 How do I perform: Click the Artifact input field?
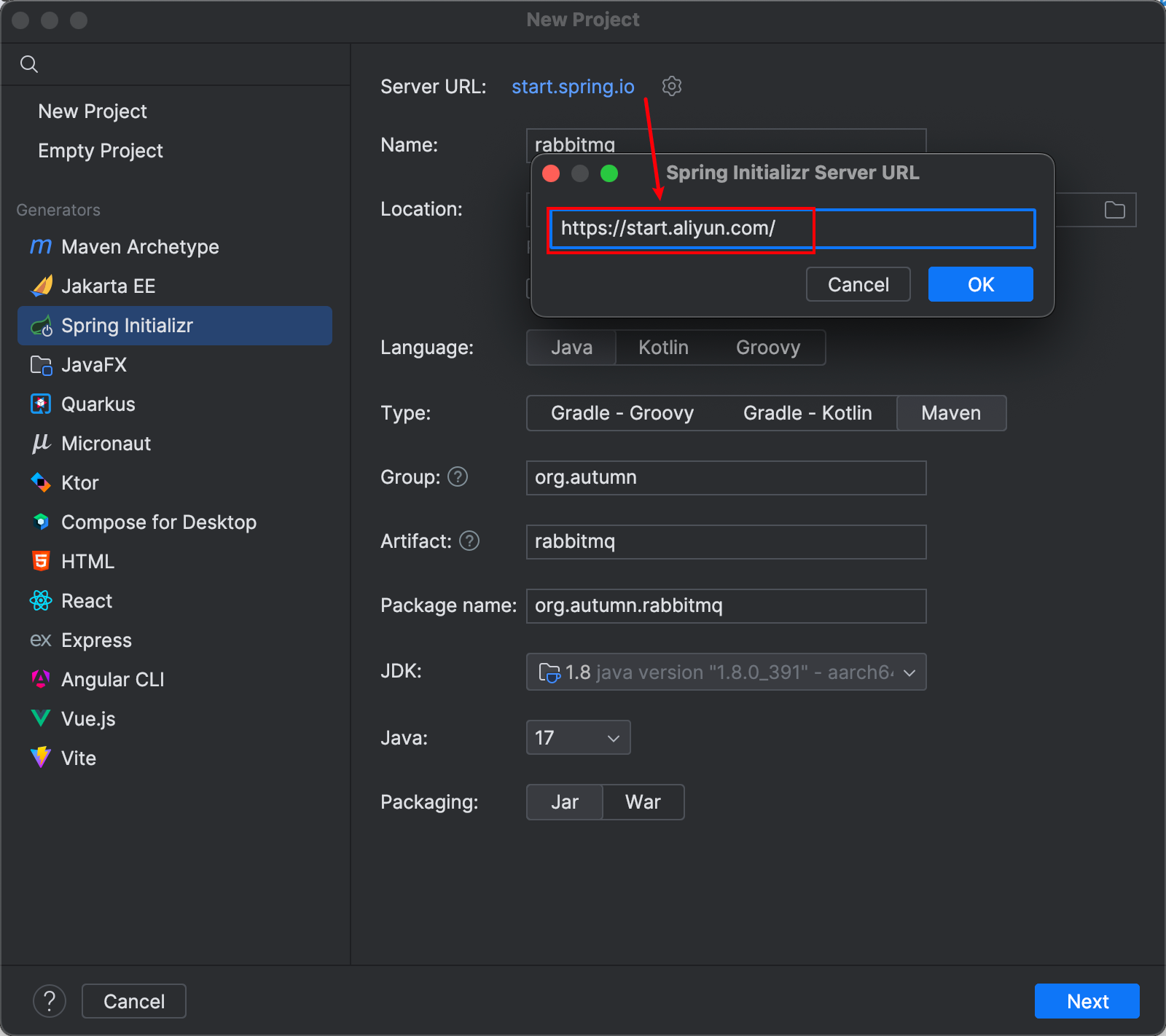point(726,541)
